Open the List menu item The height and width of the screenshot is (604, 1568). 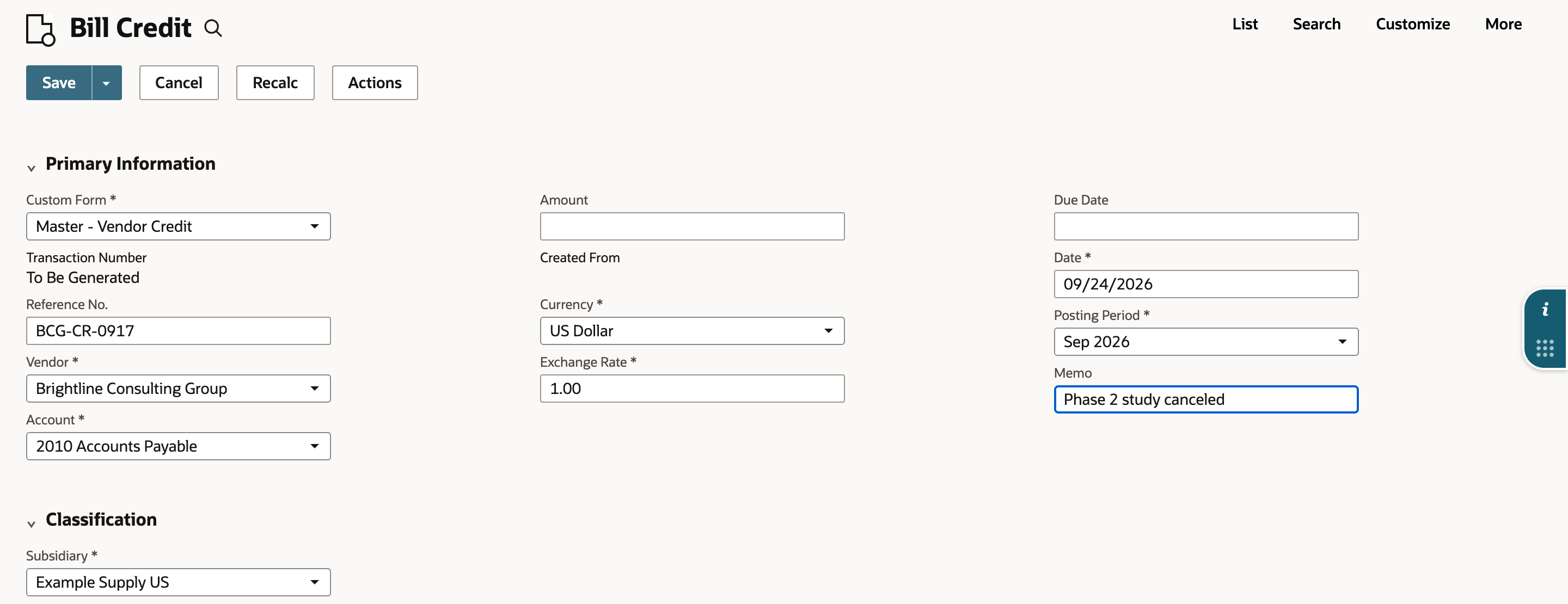[1245, 24]
